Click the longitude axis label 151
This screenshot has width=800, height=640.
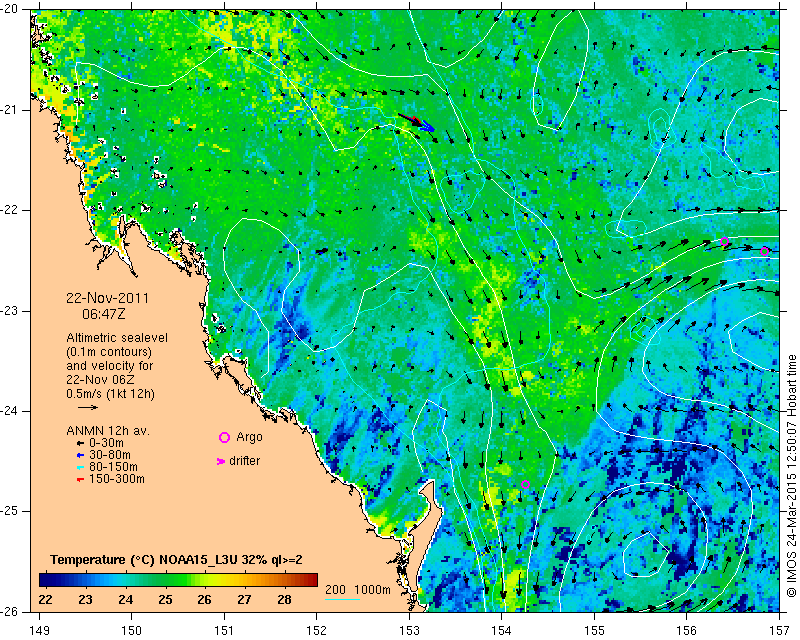point(224,631)
